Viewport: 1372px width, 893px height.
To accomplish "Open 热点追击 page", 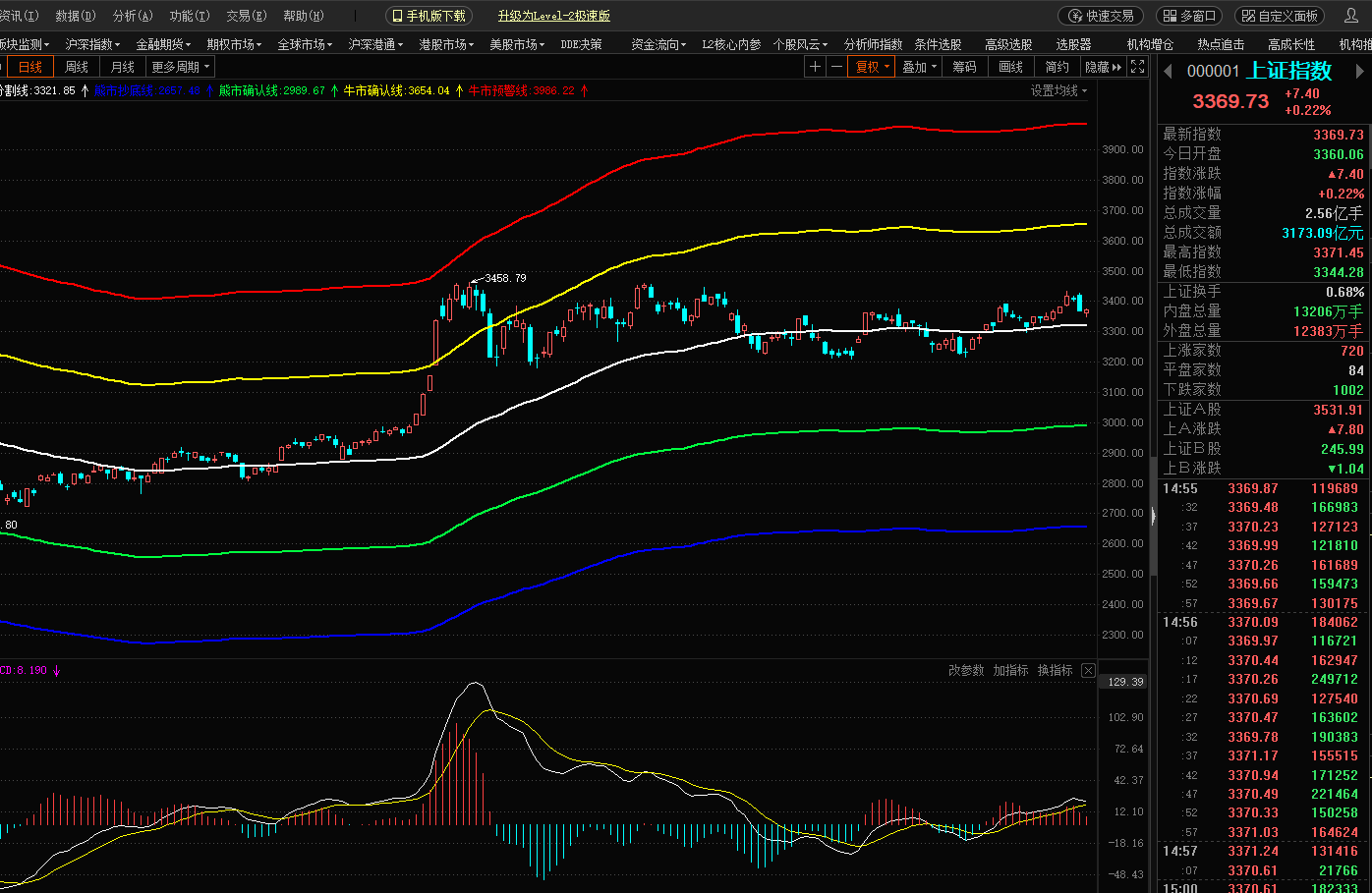I will click(x=1221, y=44).
